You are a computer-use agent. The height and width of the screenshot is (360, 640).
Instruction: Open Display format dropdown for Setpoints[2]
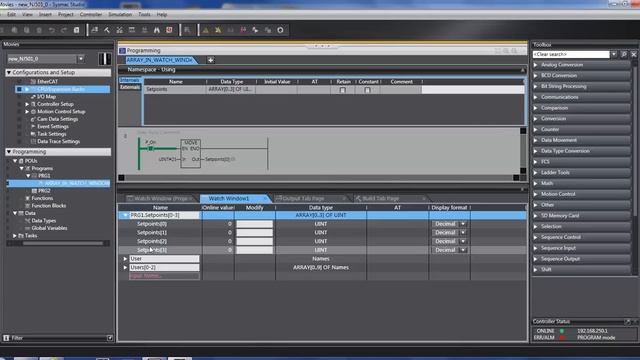point(463,241)
